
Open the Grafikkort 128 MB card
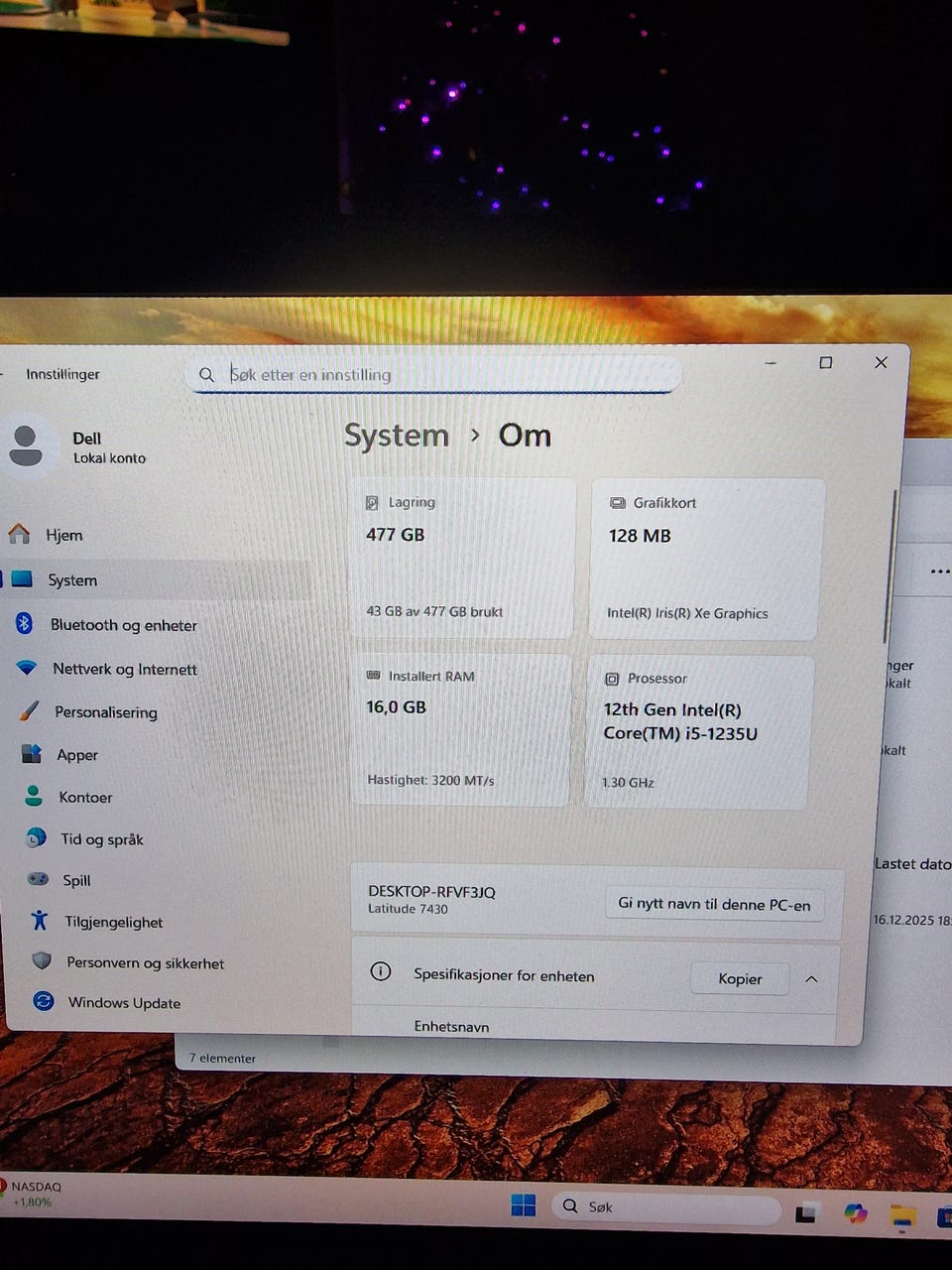[706, 560]
